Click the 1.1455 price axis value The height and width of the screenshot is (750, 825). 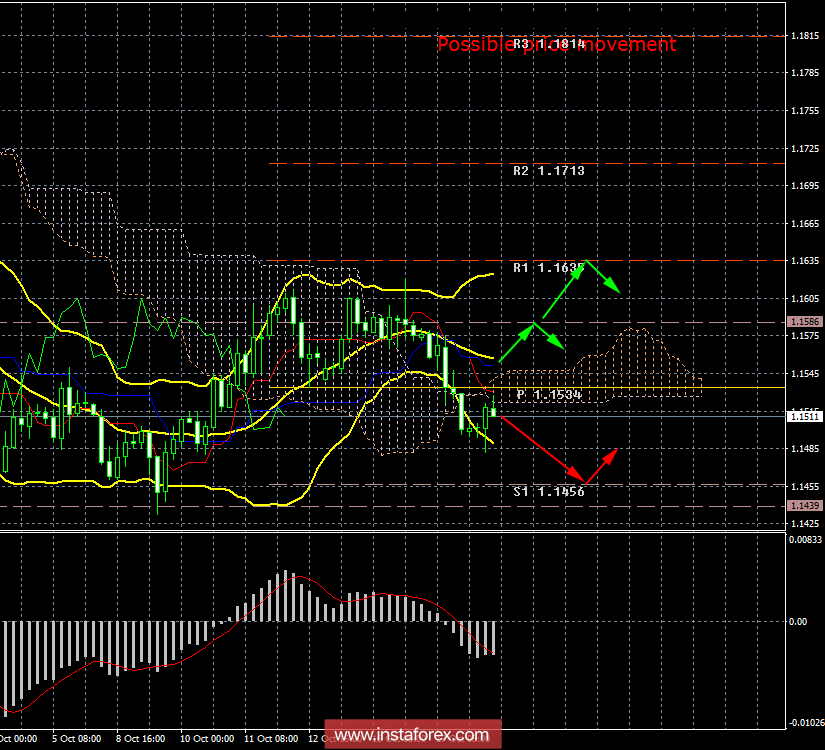[805, 487]
